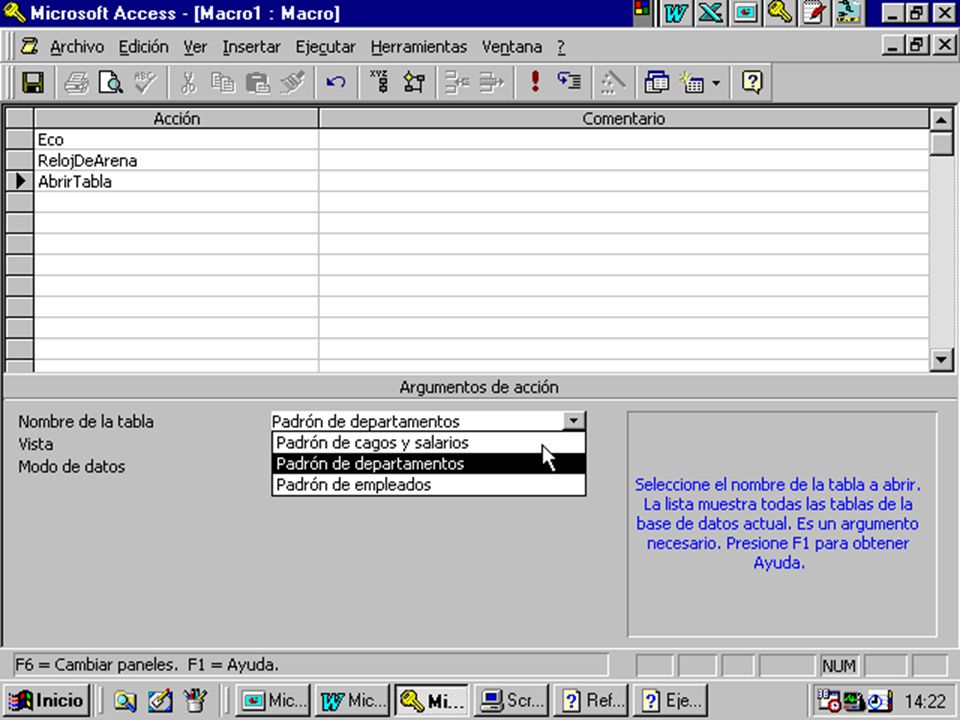Screen dimensions: 960x720
Task: Undo the last action with toolbar arrow
Action: (336, 82)
